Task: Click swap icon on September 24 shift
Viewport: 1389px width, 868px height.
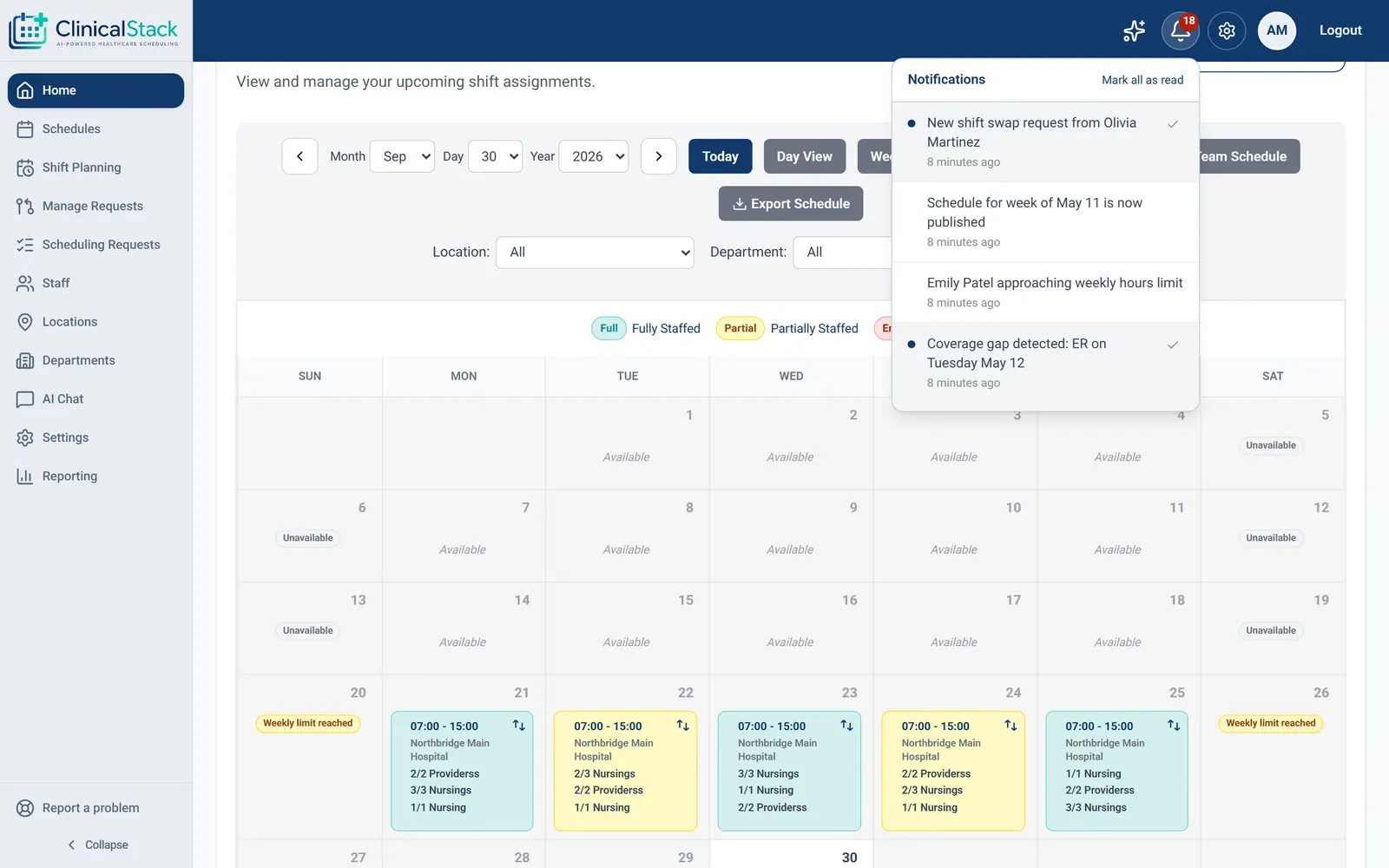Action: click(1010, 726)
